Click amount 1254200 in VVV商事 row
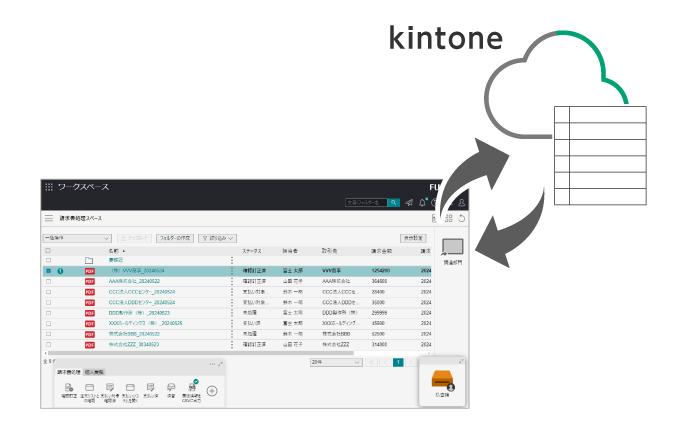This screenshot has width=686, height=431. click(381, 271)
